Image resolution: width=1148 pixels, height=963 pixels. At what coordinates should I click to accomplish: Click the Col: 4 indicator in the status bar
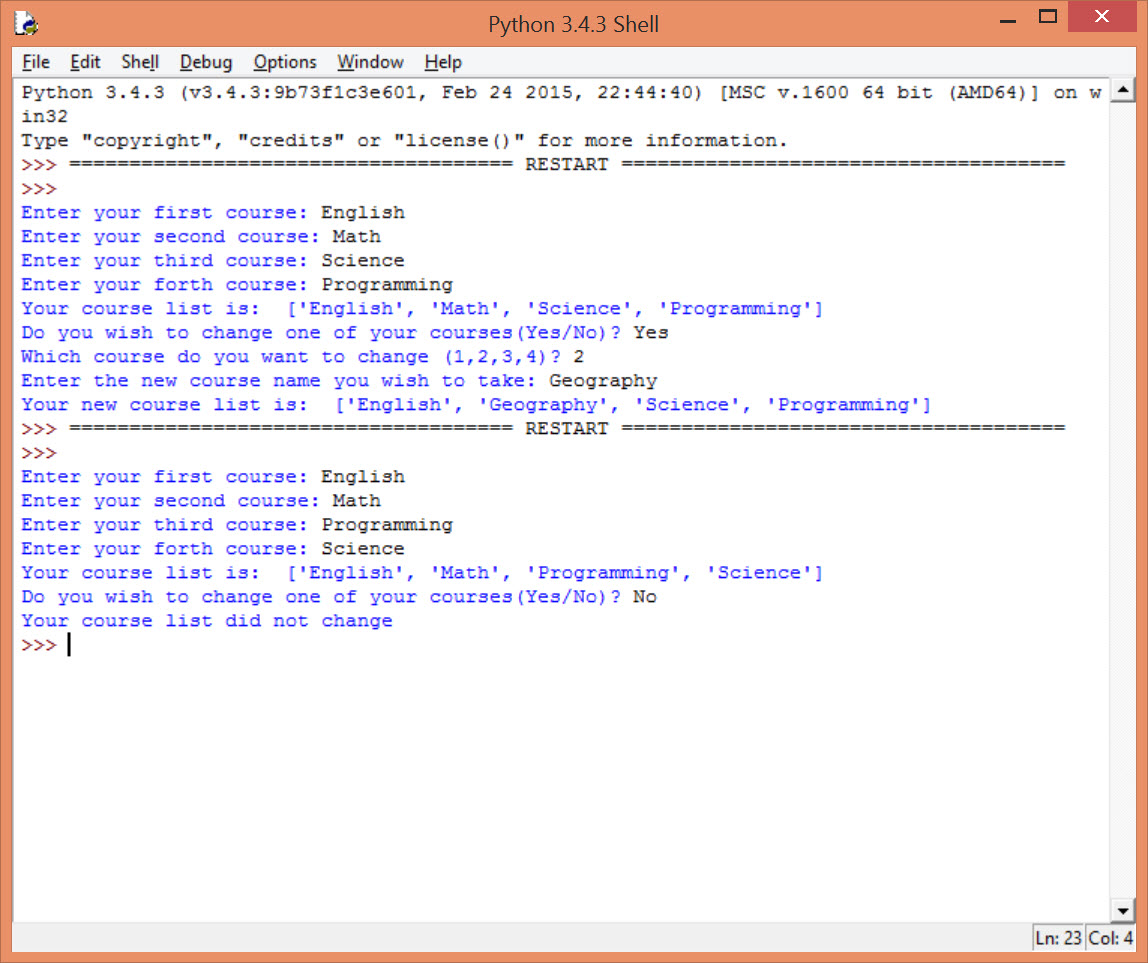coord(1110,938)
